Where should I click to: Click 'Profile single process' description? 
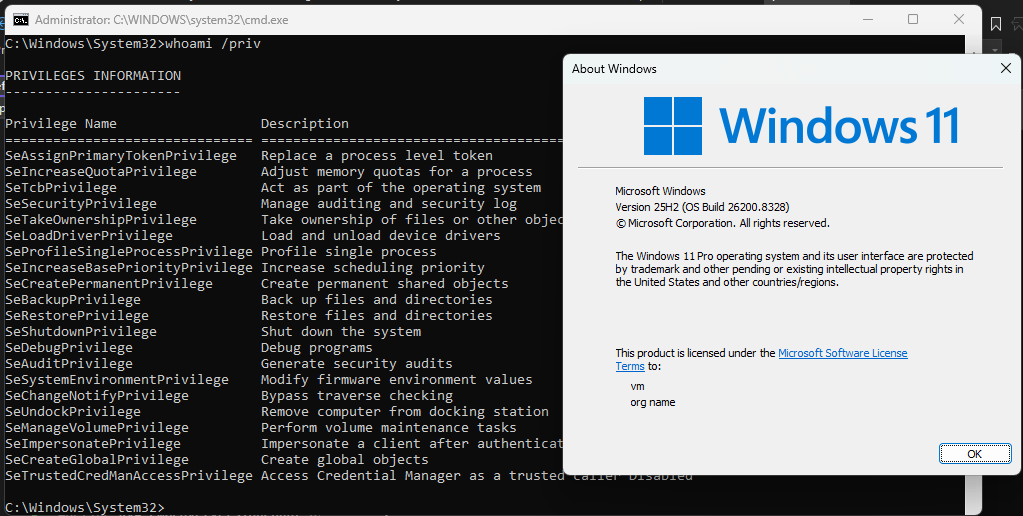349,252
